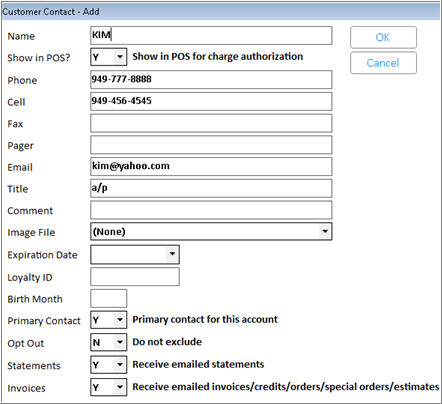Click the Title field containing a/p
The width and height of the screenshot is (442, 404).
(x=211, y=188)
